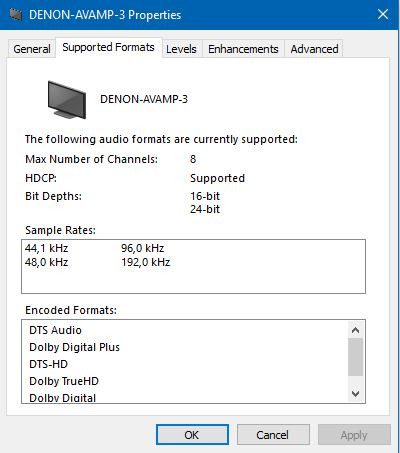Close the Properties dialog with X
Image resolution: width=400 pixels, height=453 pixels.
383,14
